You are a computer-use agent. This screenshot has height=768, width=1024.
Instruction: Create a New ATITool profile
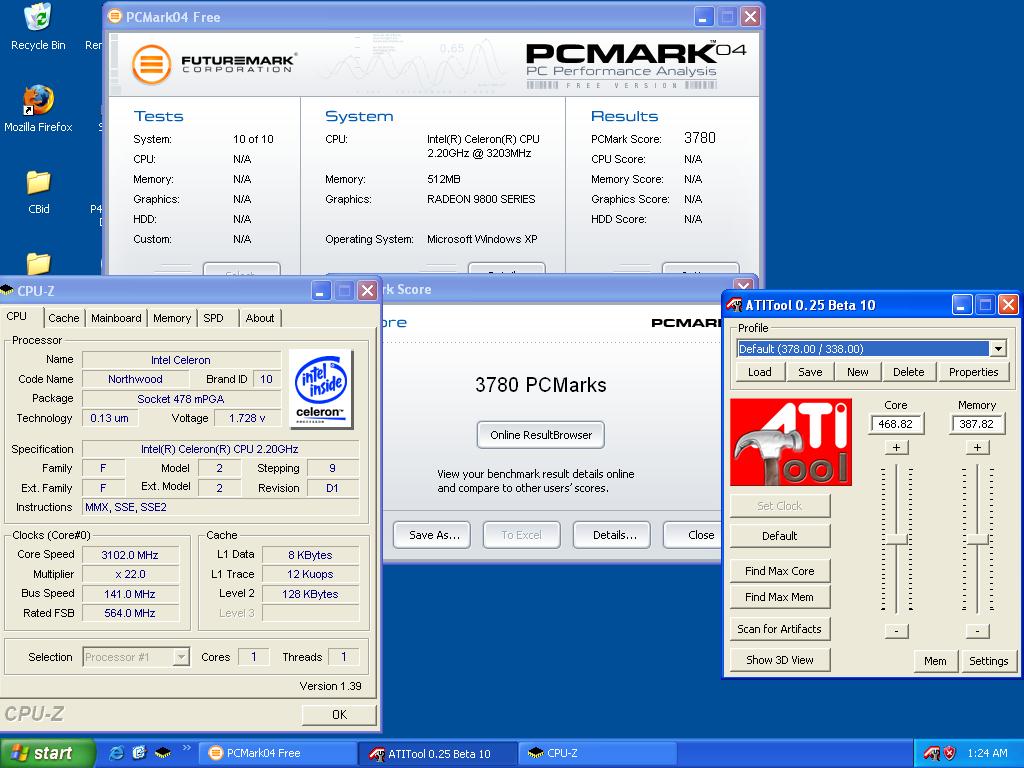click(857, 372)
